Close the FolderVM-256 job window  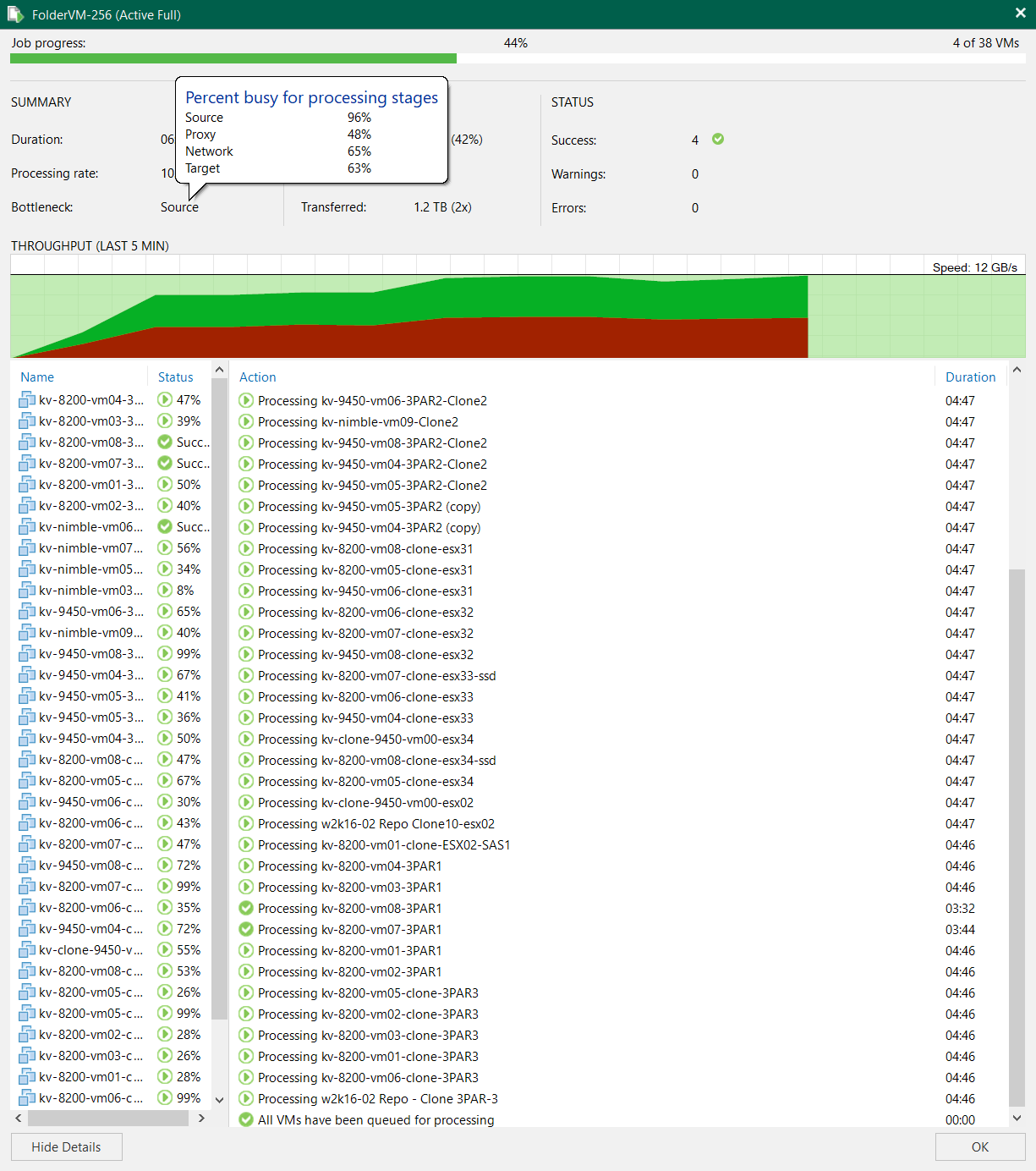[1020, 13]
